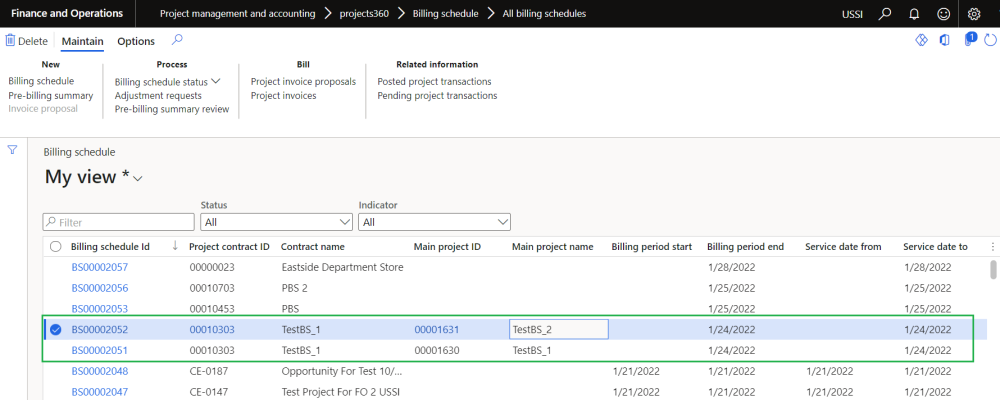This screenshot has width=1000, height=400.
Task: Select the Maintain tab
Action: 82,41
